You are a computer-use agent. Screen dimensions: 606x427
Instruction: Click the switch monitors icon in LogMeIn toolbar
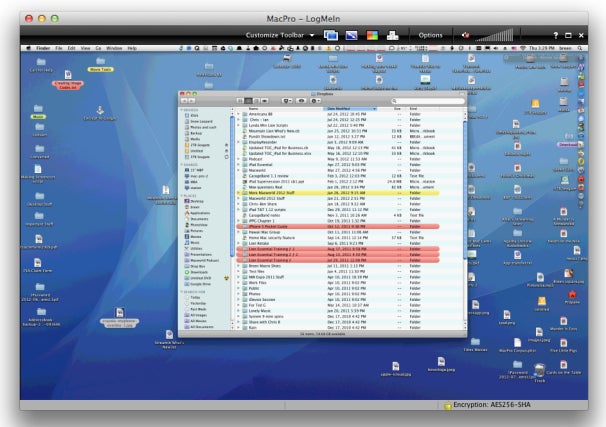point(330,35)
